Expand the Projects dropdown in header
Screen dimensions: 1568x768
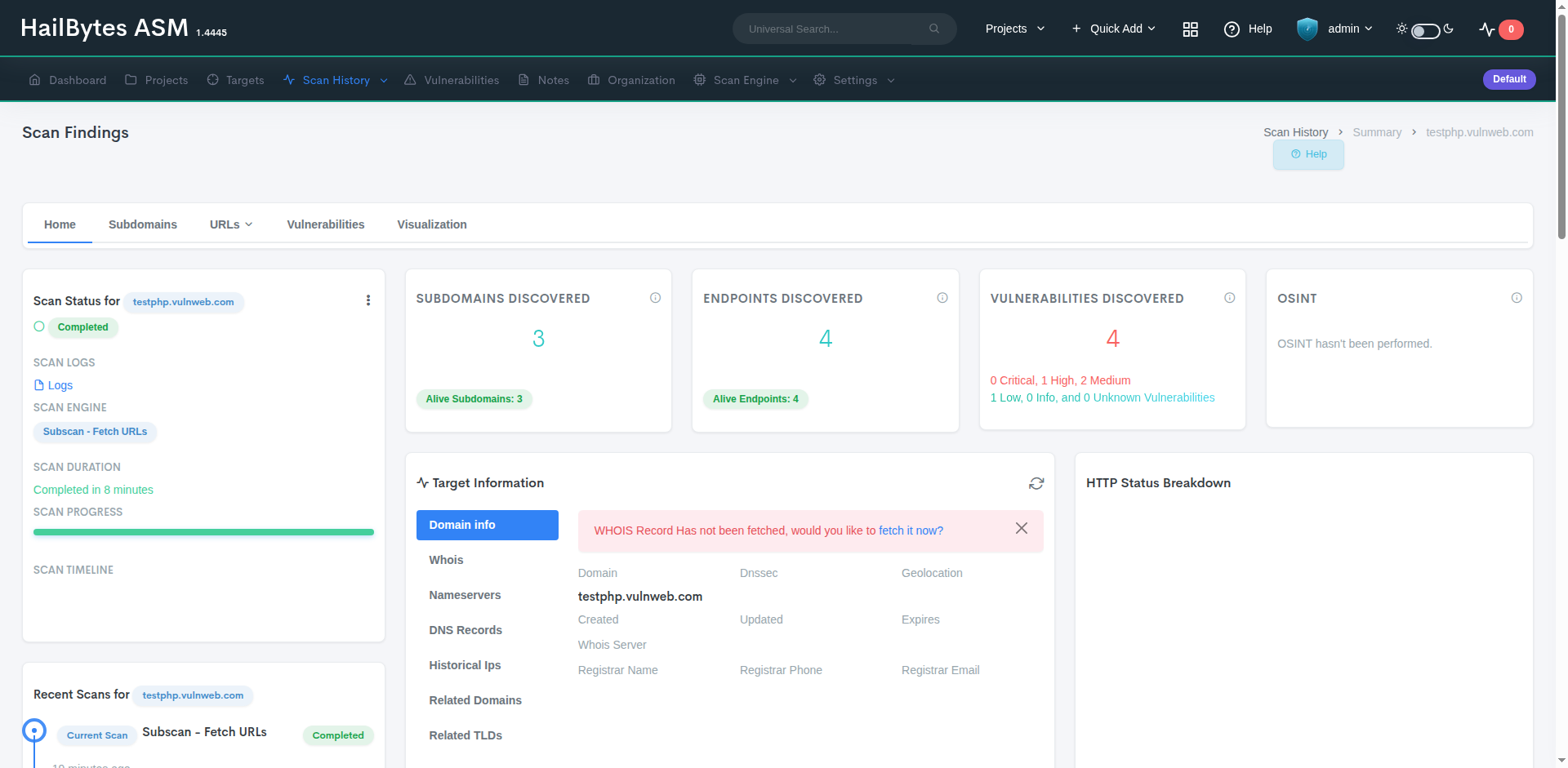(1014, 29)
